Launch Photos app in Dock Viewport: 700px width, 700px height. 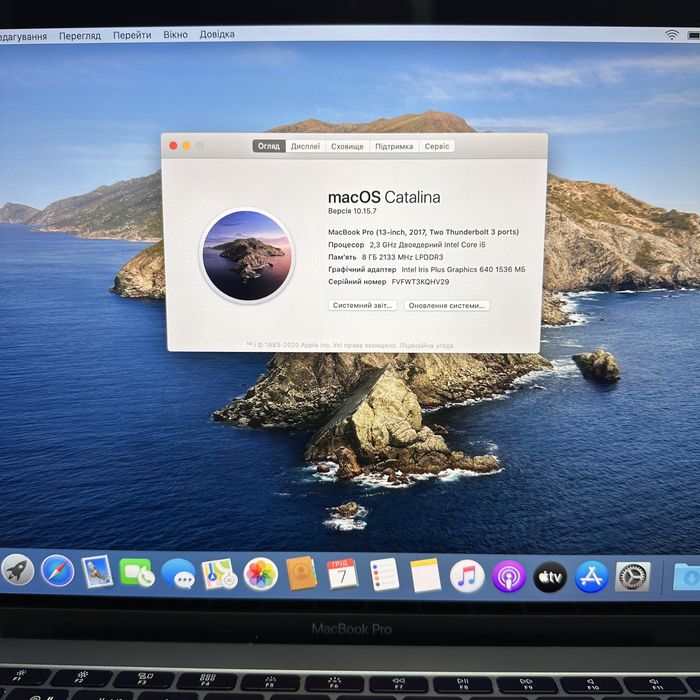point(261,575)
